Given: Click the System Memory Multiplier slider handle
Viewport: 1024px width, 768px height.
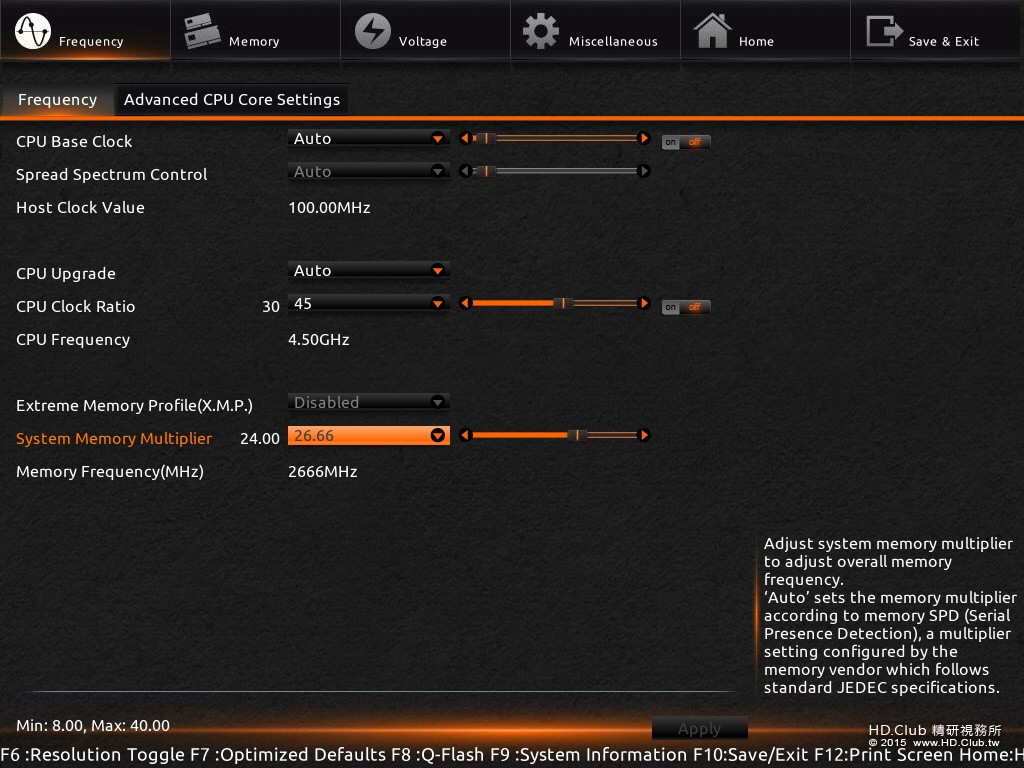Looking at the screenshot, I should pos(577,435).
